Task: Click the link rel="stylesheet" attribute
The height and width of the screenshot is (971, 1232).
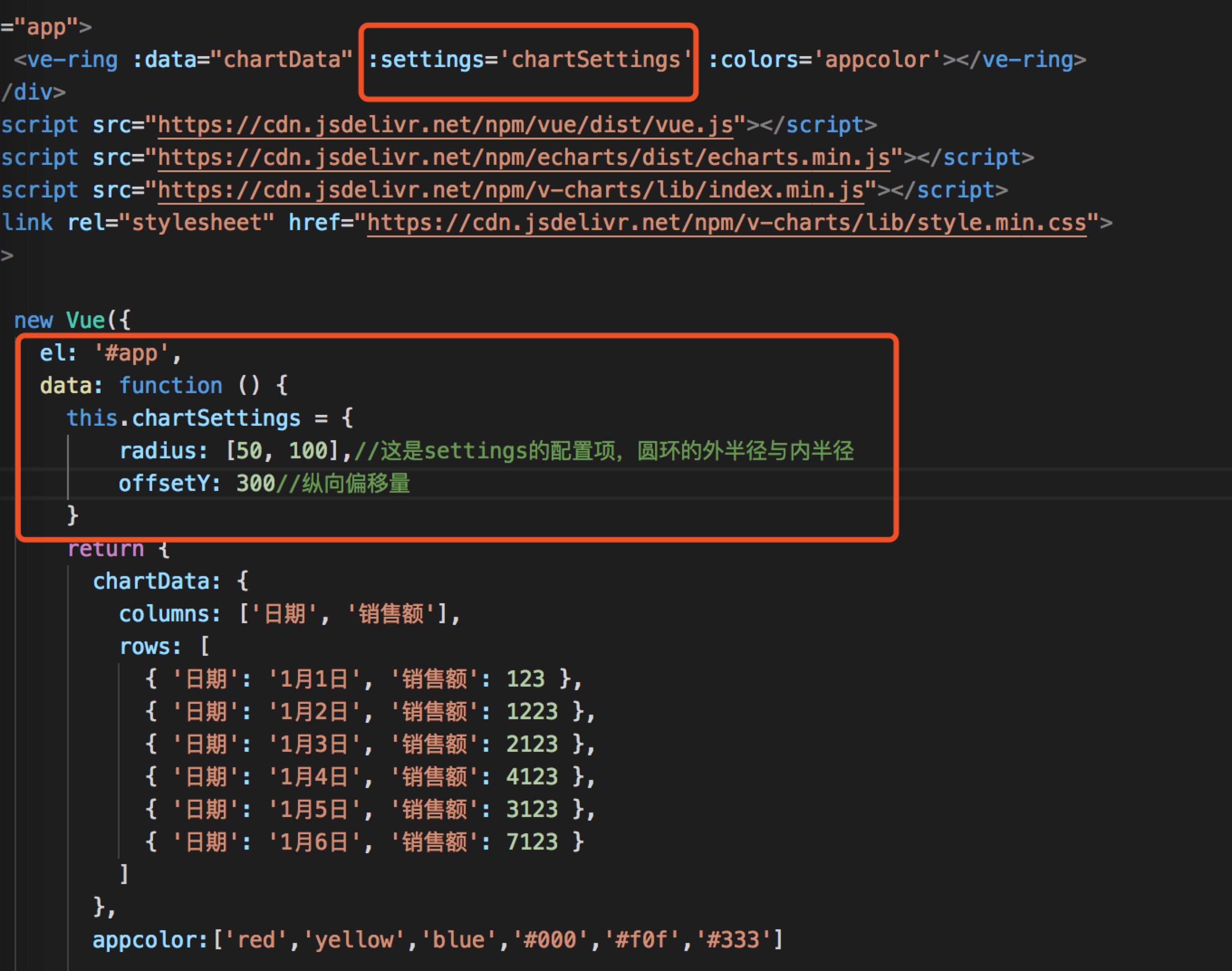Action: 171,223
